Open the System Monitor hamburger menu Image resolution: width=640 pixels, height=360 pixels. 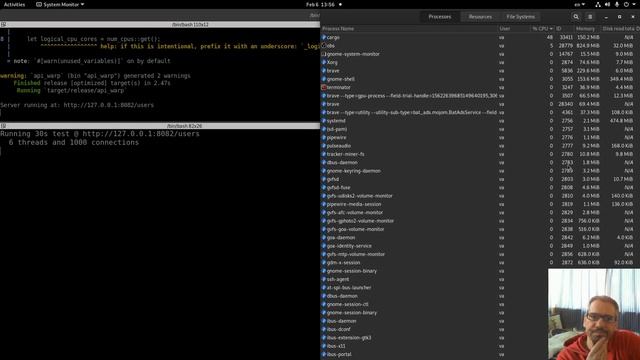[590, 17]
